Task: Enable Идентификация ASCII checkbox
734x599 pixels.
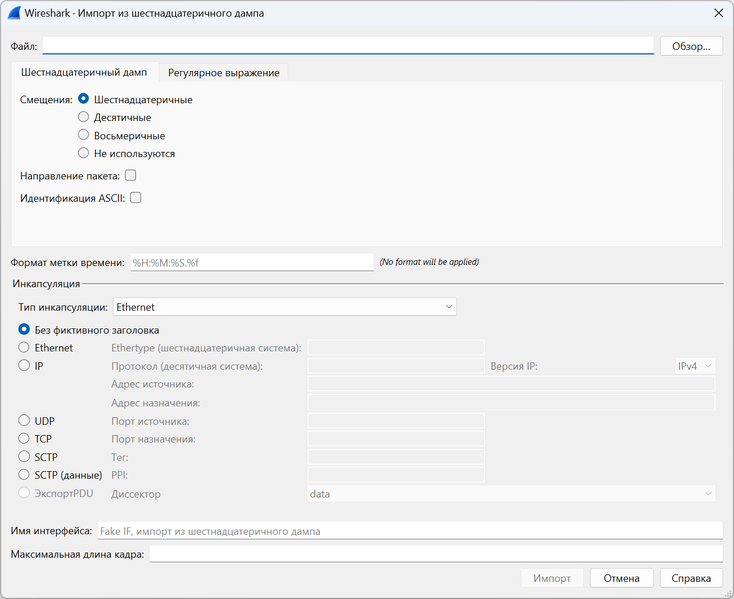Action: pyautogui.click(x=136, y=198)
